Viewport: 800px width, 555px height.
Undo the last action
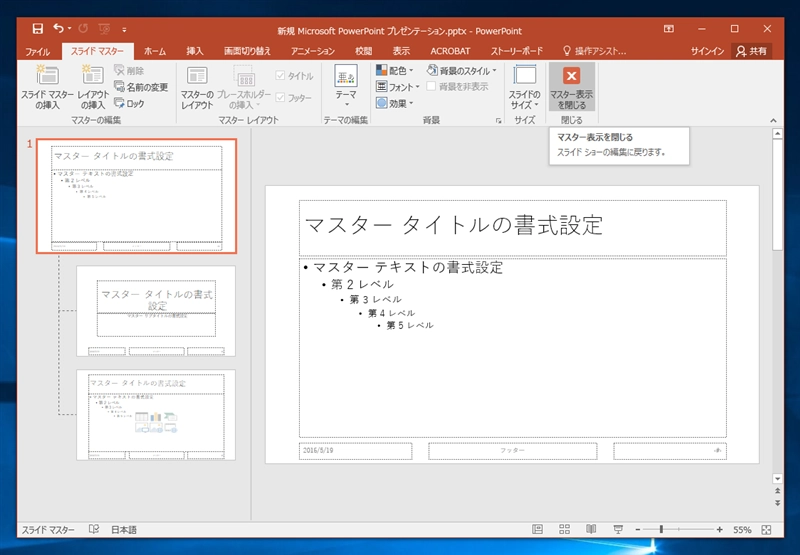pos(59,29)
